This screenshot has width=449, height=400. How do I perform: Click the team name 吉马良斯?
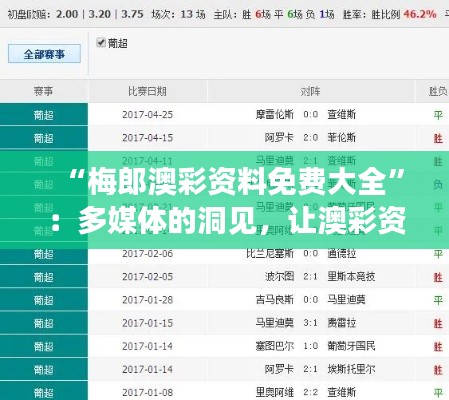pos(275,300)
